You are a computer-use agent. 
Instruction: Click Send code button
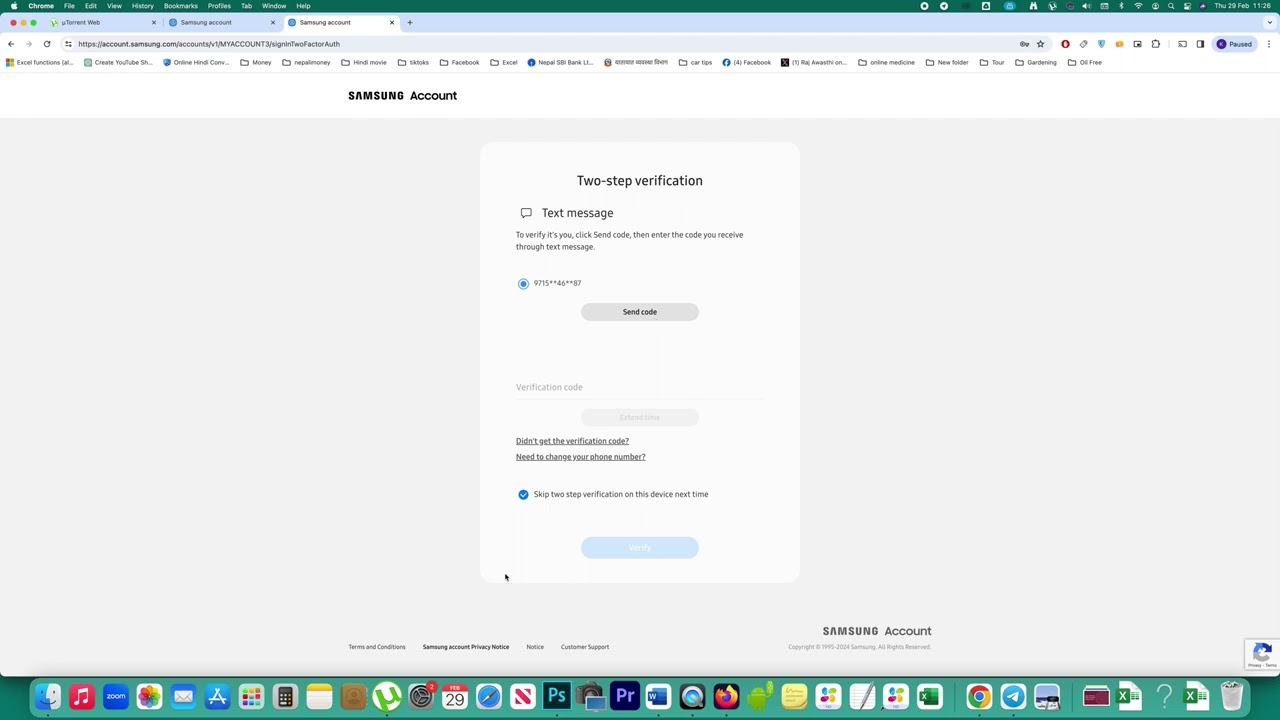(x=639, y=311)
